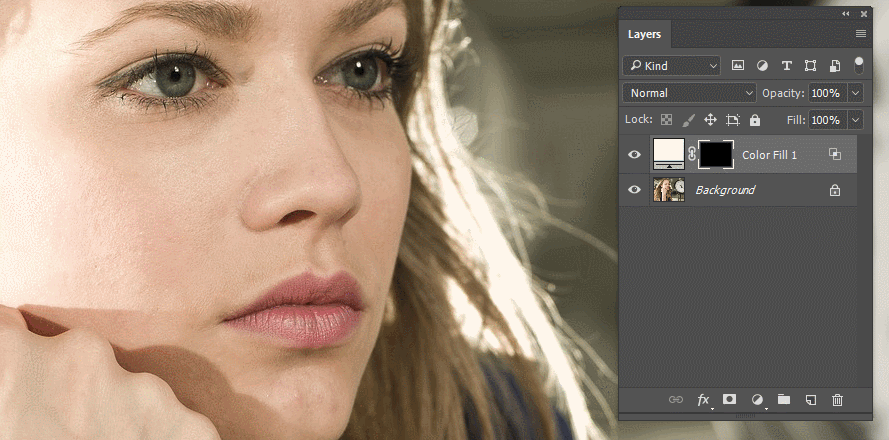Hide the Background layer

(634, 189)
